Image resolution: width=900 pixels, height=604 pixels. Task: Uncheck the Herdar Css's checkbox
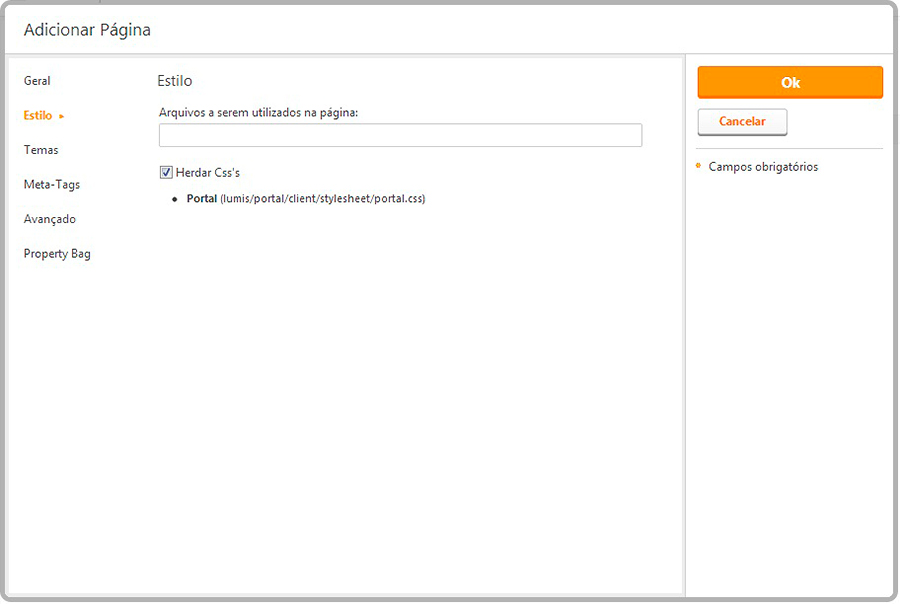click(166, 172)
